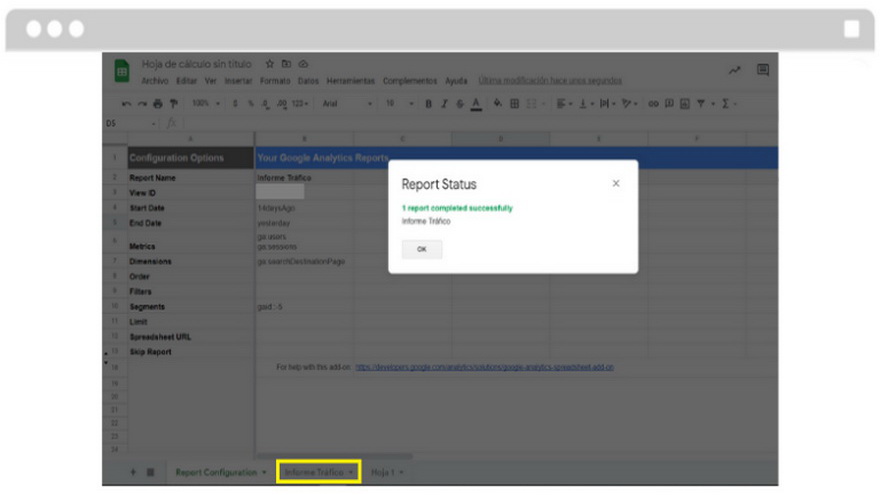
Task: Click the formula bar field
Action: pos(480,123)
